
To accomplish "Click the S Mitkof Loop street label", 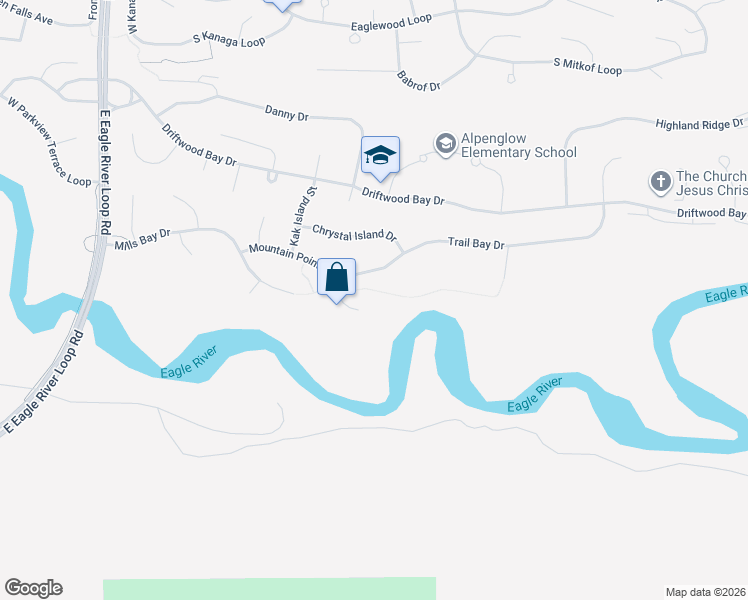I will pos(588,67).
